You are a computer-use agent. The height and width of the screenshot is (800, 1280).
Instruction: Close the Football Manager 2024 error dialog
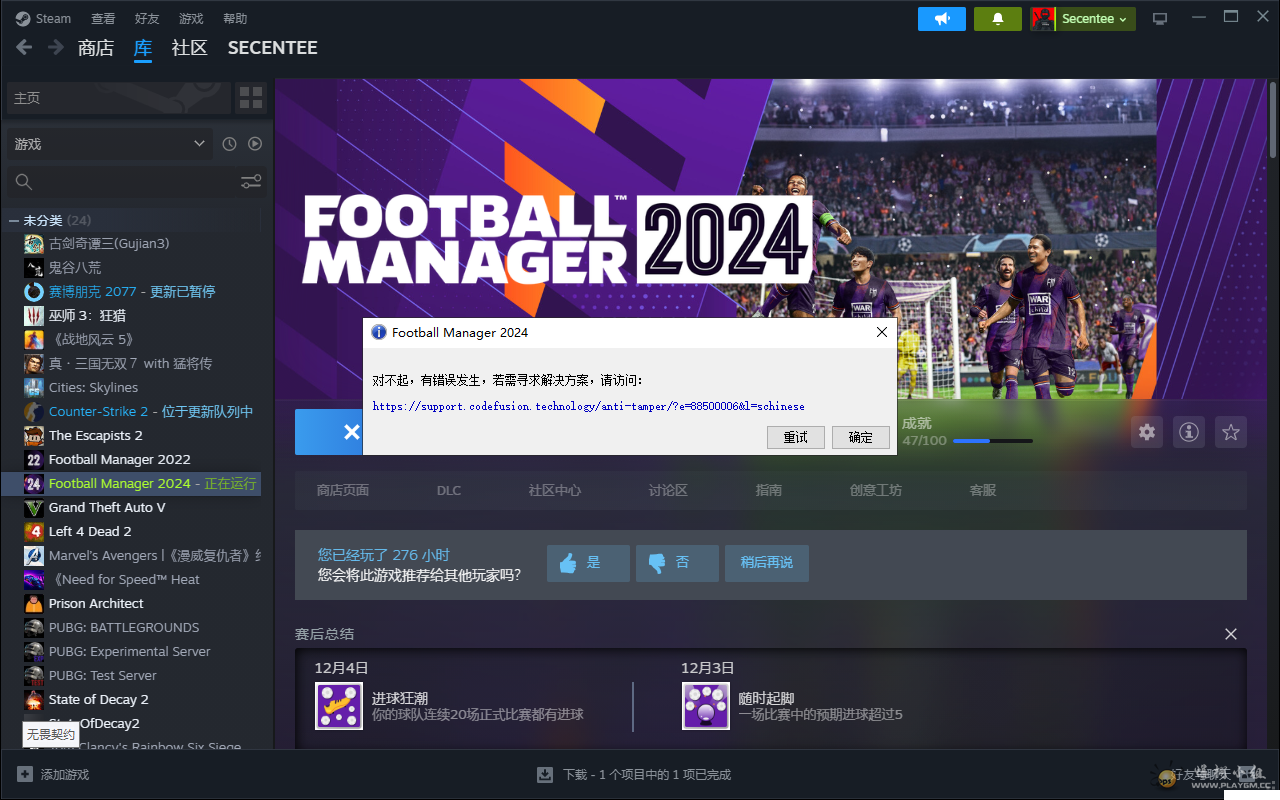tap(881, 332)
